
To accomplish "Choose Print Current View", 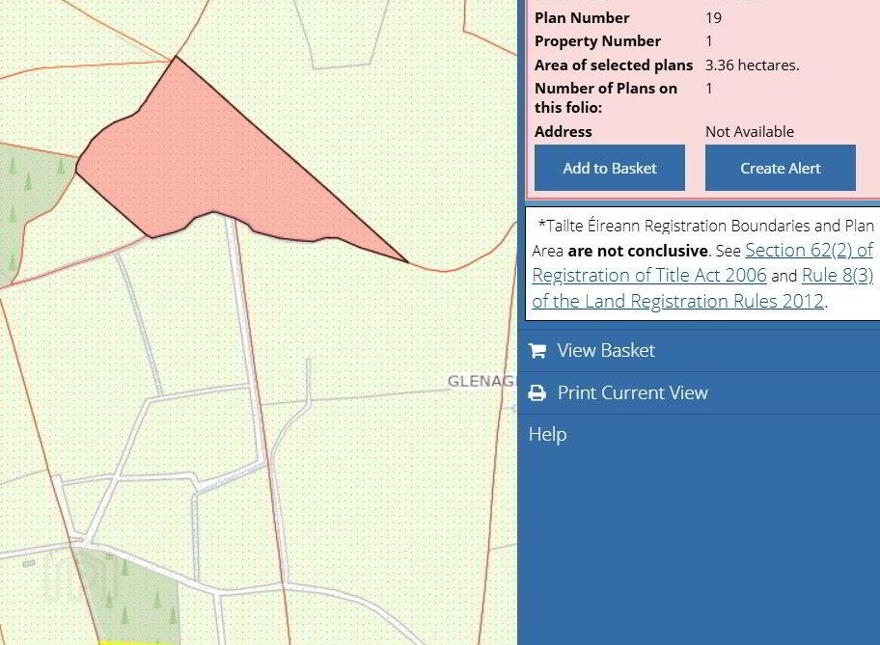I will click(x=699, y=392).
